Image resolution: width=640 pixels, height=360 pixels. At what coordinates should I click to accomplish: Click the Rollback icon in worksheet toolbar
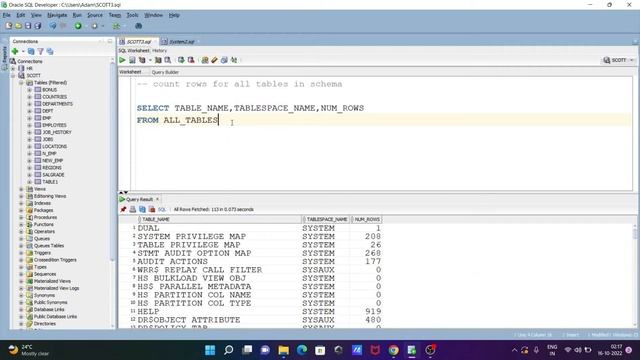[191, 60]
